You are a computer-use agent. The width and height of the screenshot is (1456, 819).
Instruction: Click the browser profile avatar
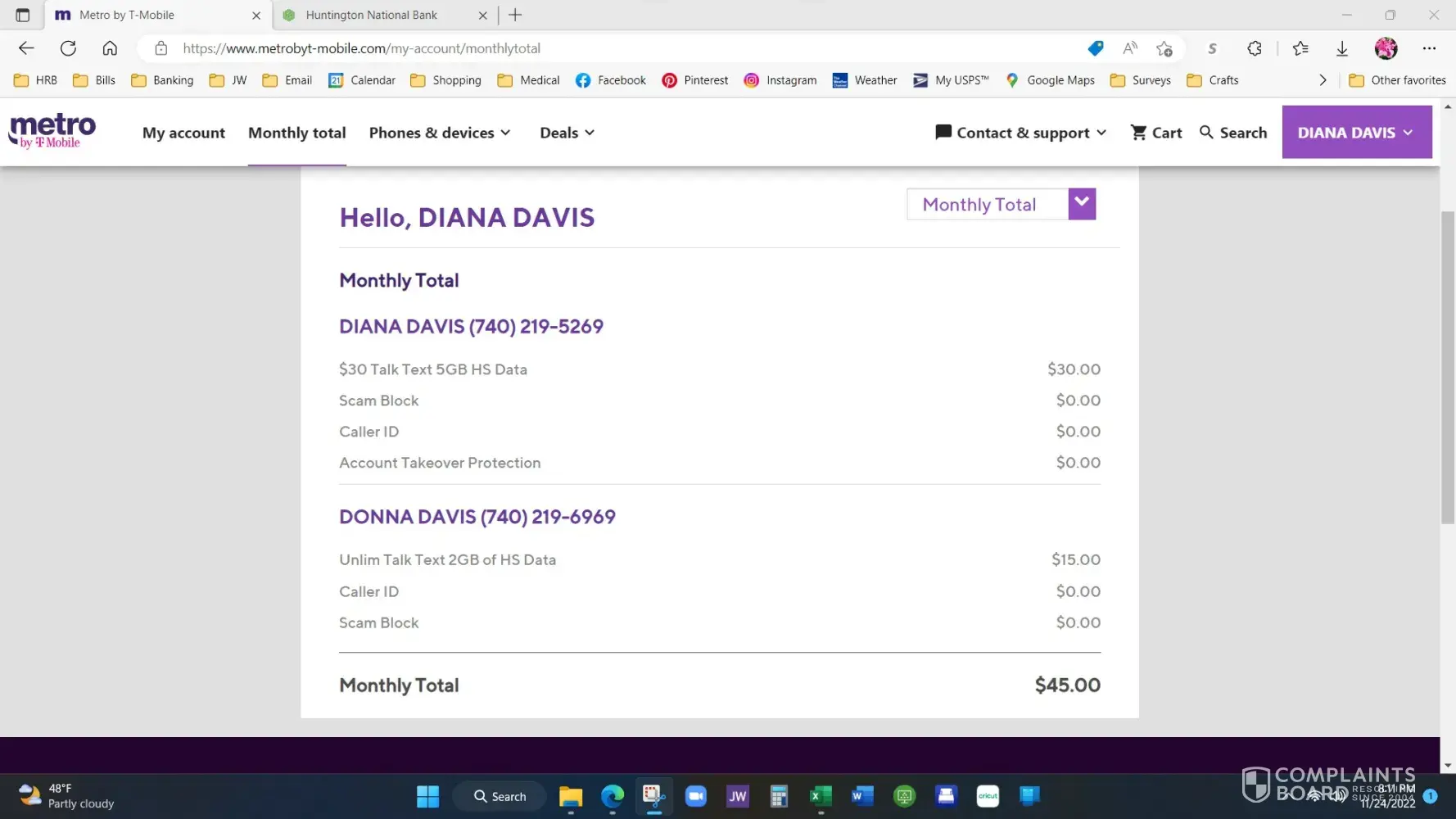click(x=1386, y=48)
